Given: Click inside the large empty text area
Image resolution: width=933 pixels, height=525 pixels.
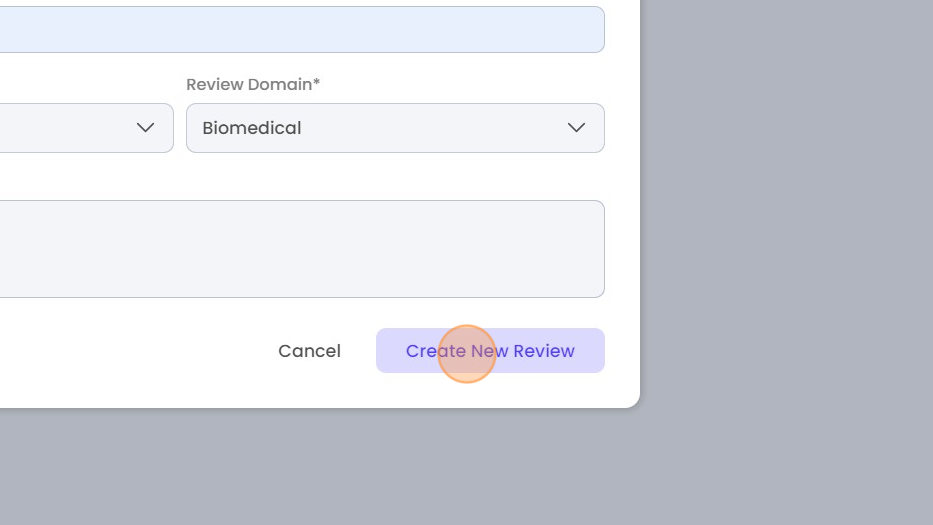Looking at the screenshot, I should point(300,249).
